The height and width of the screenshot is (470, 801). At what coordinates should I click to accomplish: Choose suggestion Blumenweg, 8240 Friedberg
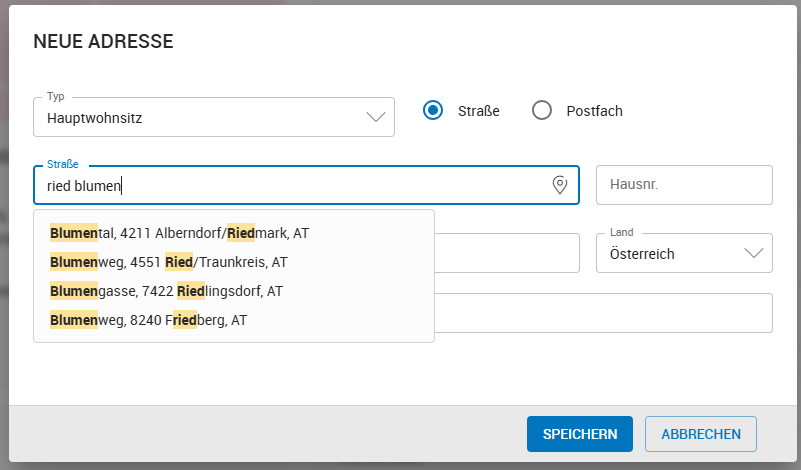tap(148, 320)
